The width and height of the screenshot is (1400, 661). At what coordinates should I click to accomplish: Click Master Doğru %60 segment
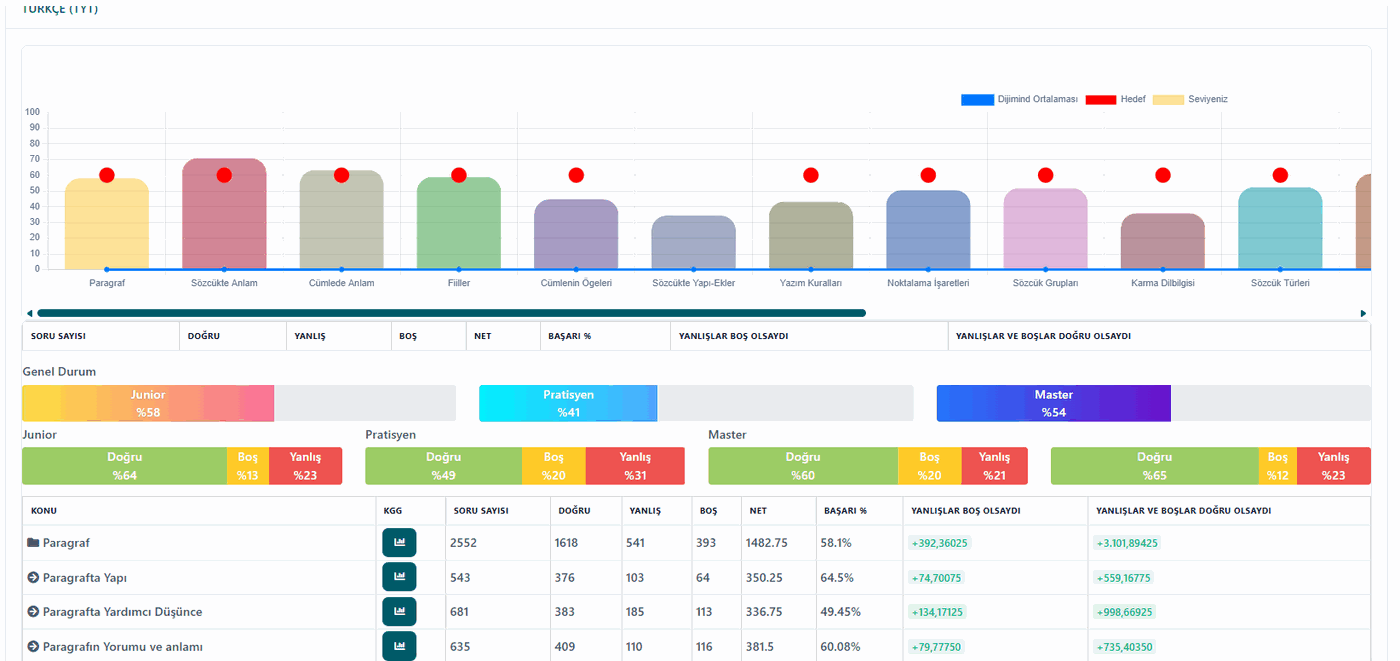(803, 466)
